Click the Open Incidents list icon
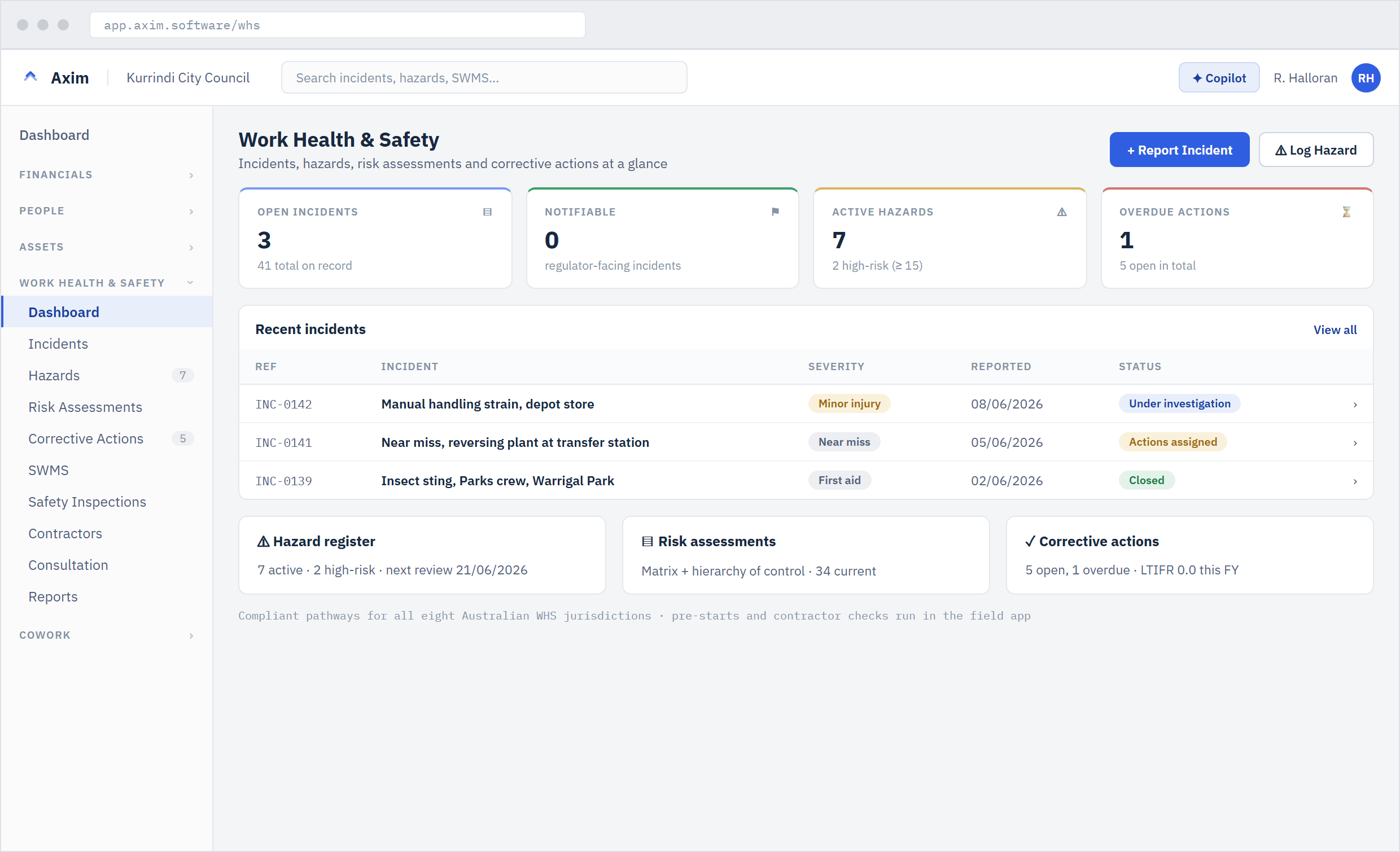 pos(487,212)
